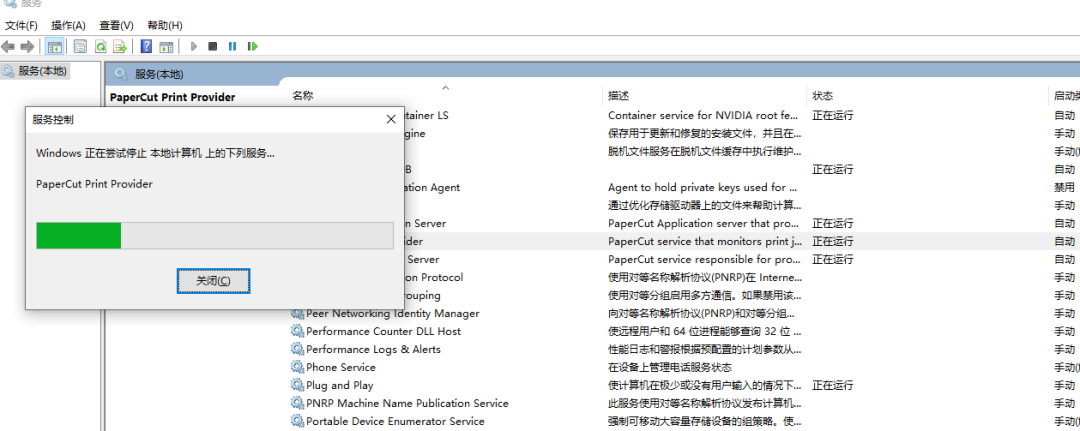This screenshot has height=431, width=1080.
Task: Click the 关闭(C) button in the dialog
Action: pyautogui.click(x=213, y=281)
